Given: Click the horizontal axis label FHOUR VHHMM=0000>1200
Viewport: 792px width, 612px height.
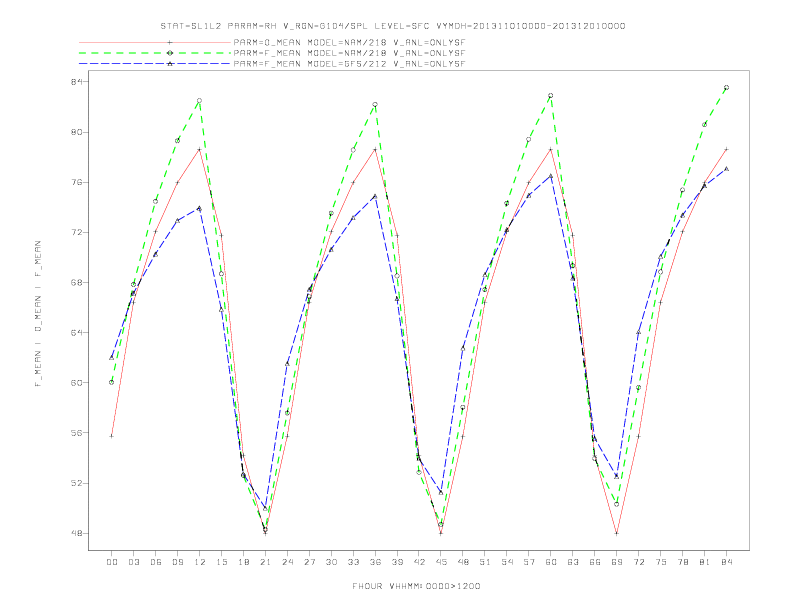Looking at the screenshot, I should 416,586.
